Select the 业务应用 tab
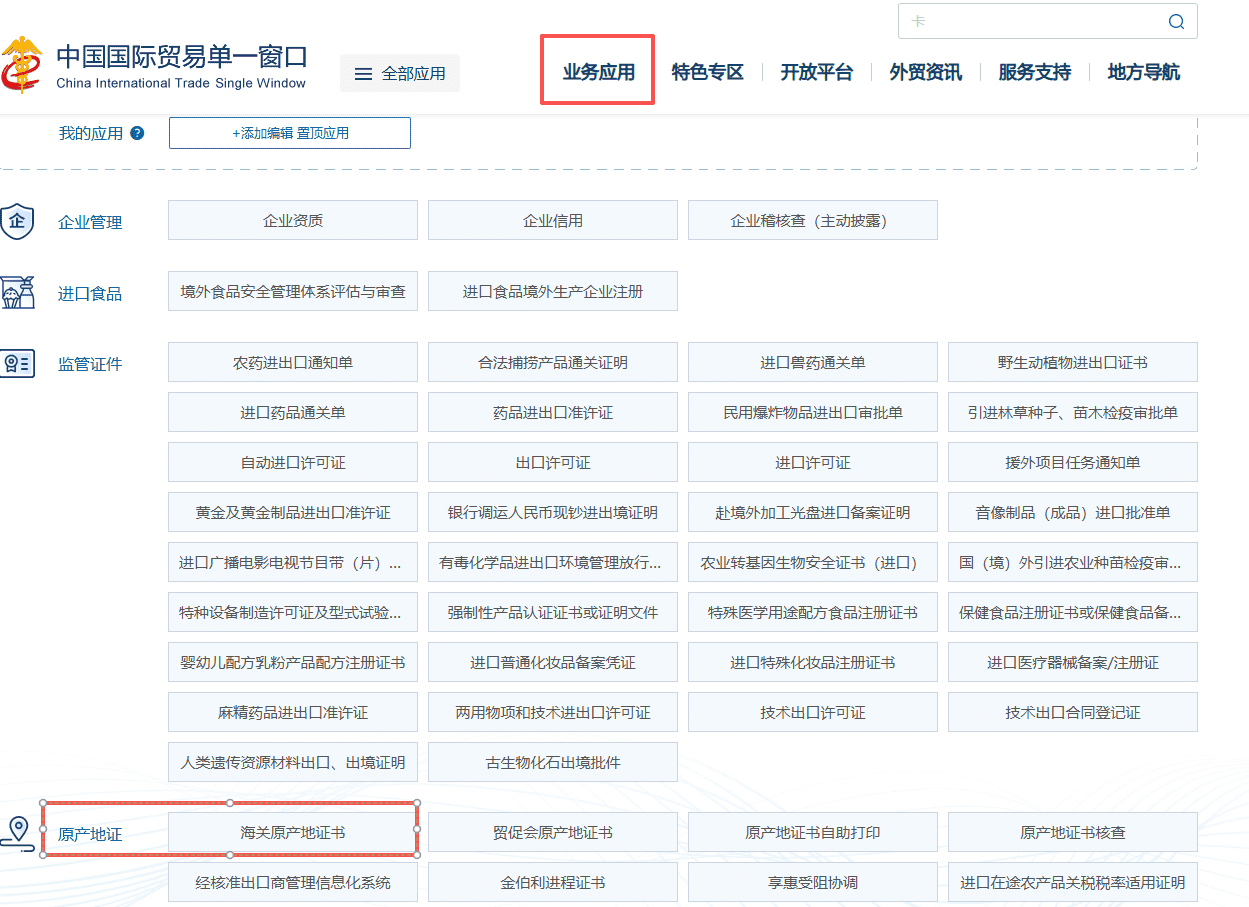 596,71
